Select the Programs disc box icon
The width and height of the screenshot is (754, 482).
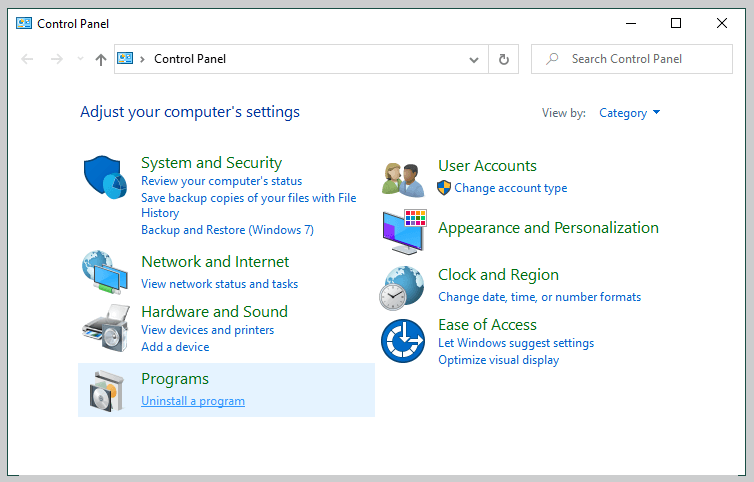[106, 391]
